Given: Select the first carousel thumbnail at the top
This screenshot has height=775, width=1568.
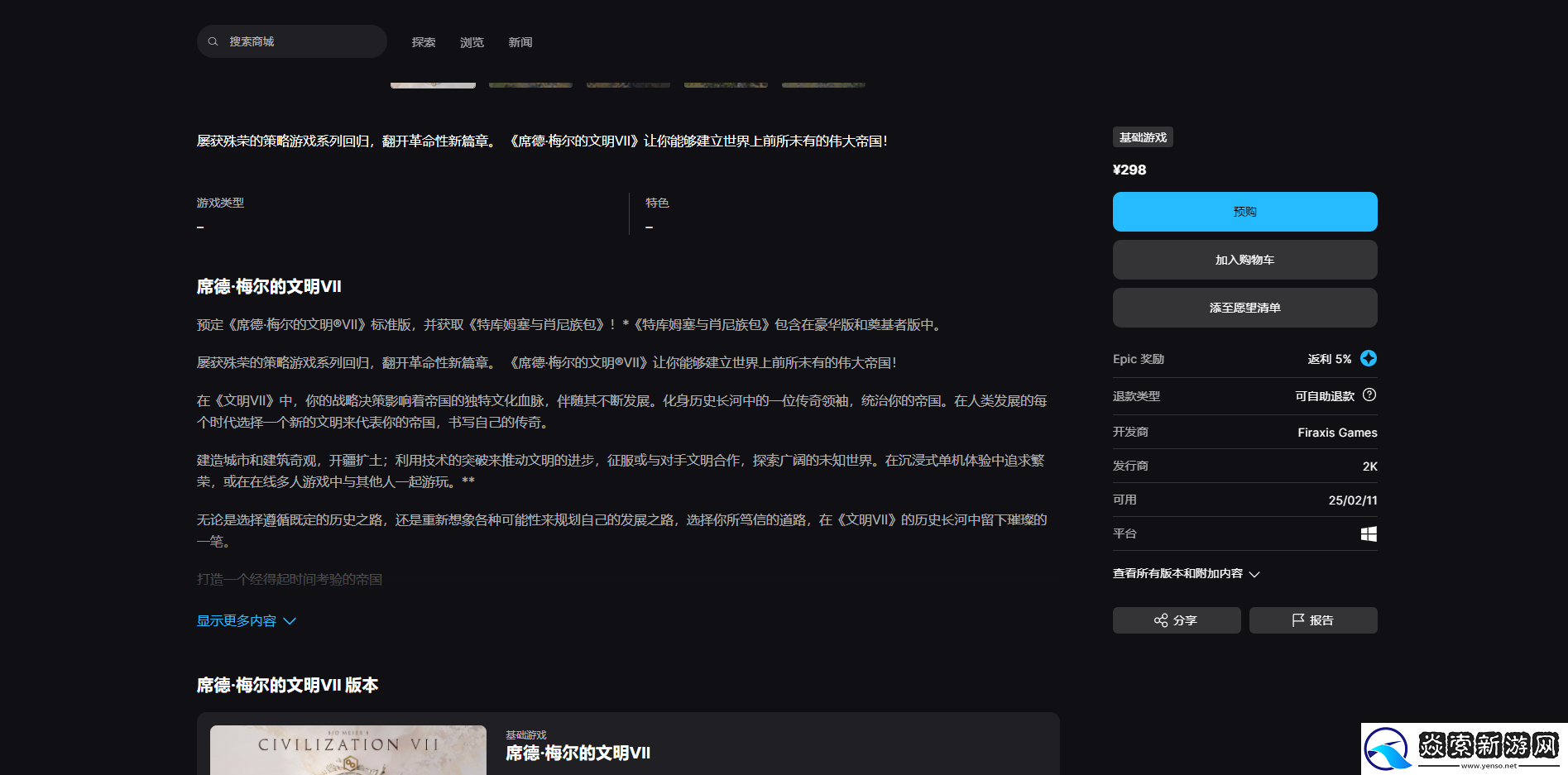Looking at the screenshot, I should coord(433,79).
